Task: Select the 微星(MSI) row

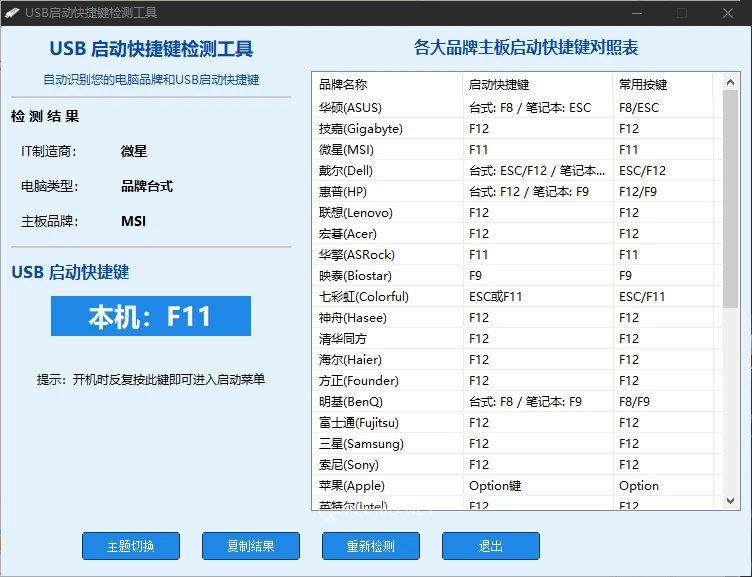Action: click(517, 150)
